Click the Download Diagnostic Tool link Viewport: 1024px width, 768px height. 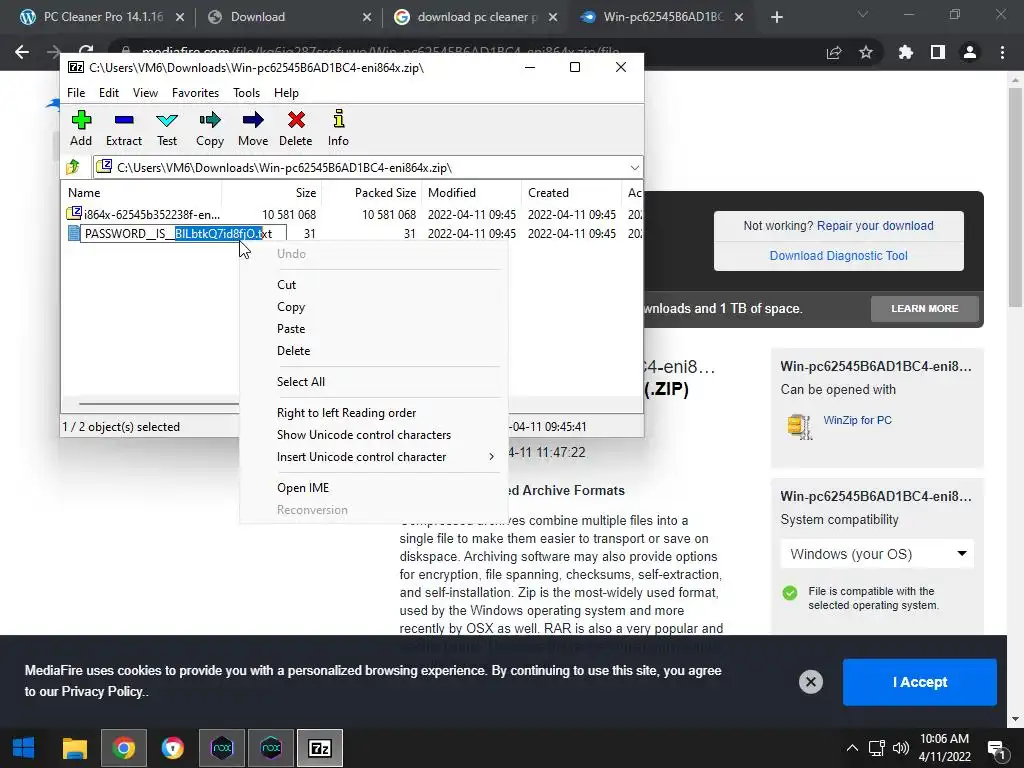839,256
